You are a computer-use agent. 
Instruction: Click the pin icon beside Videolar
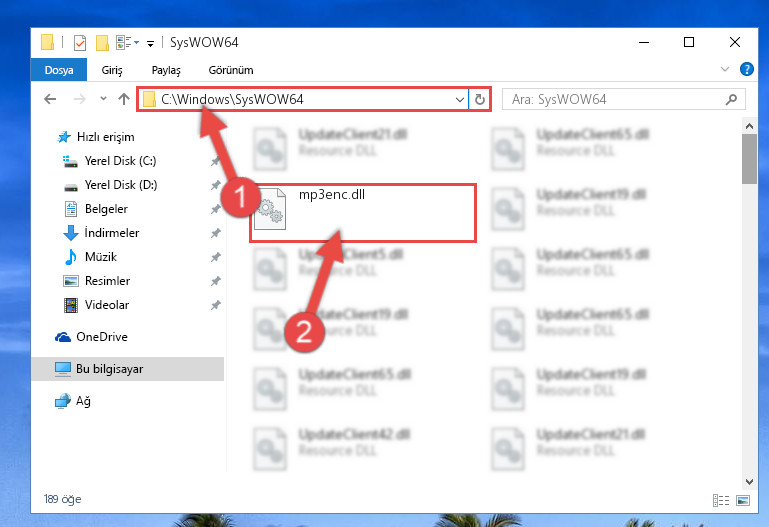coord(215,305)
